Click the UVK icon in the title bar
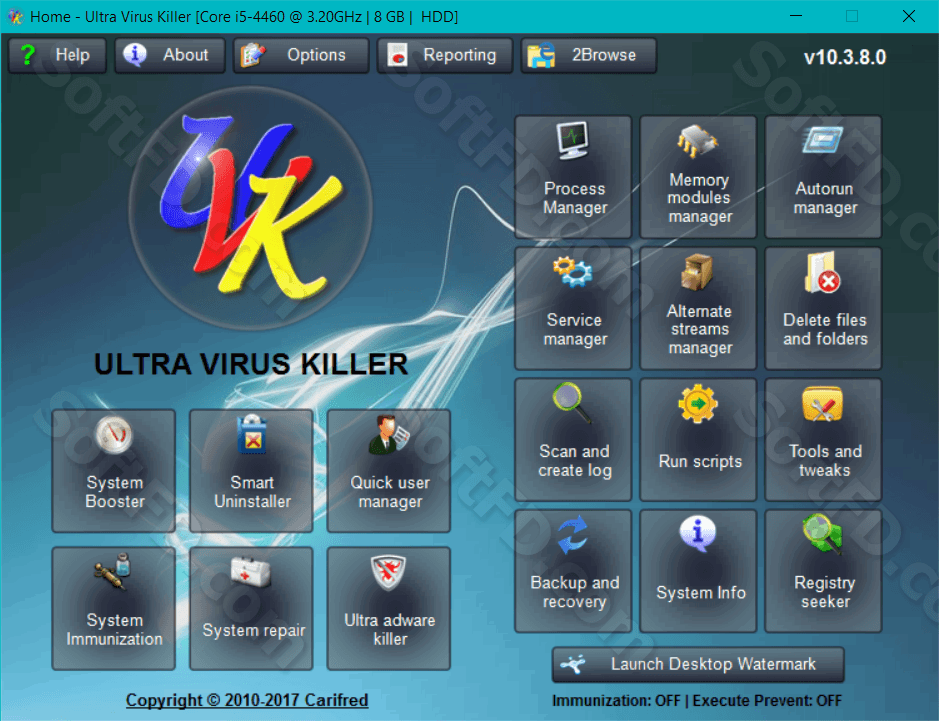This screenshot has width=939, height=721. (x=15, y=16)
